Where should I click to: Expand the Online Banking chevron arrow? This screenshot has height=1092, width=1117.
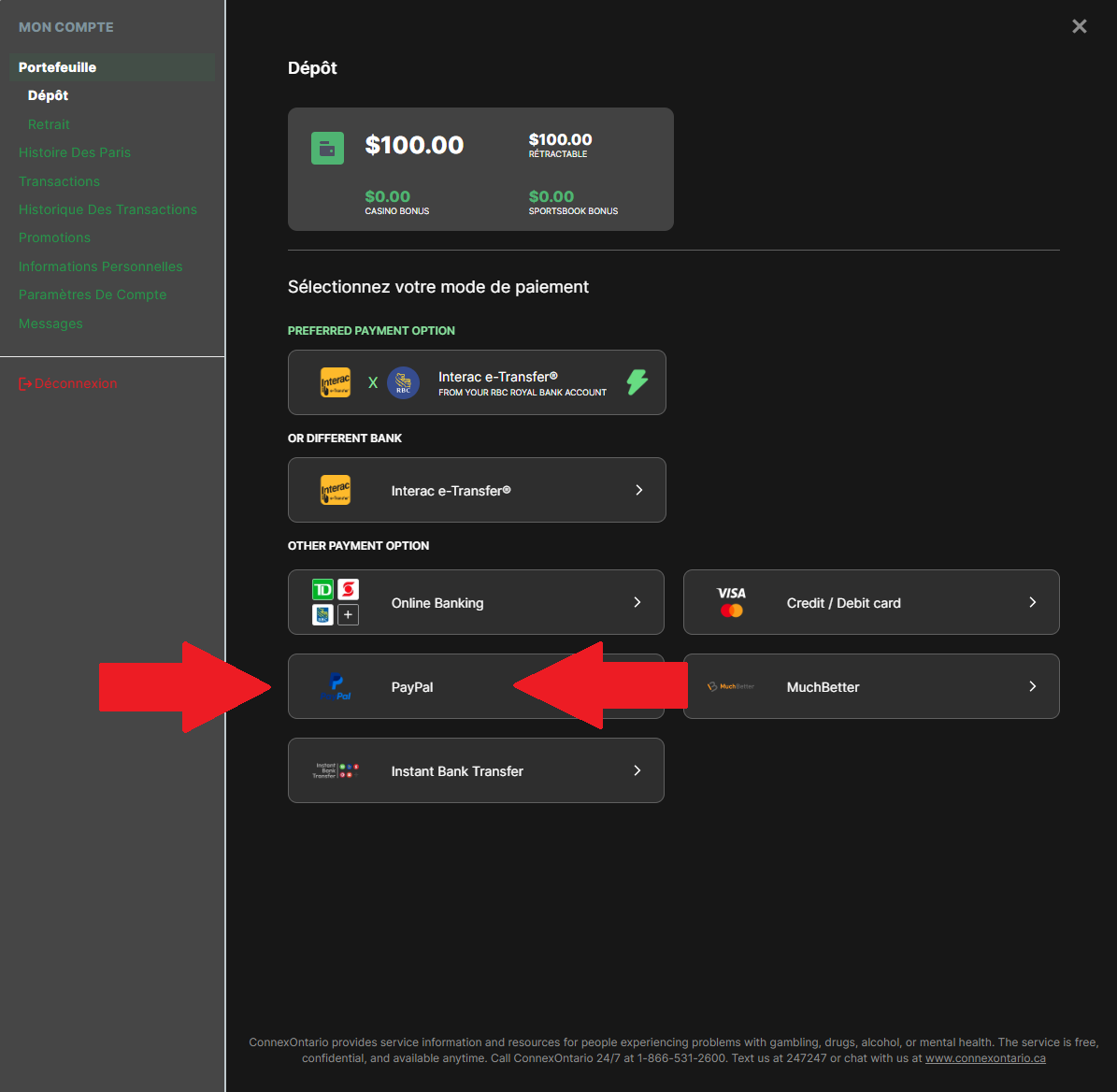tap(637, 603)
